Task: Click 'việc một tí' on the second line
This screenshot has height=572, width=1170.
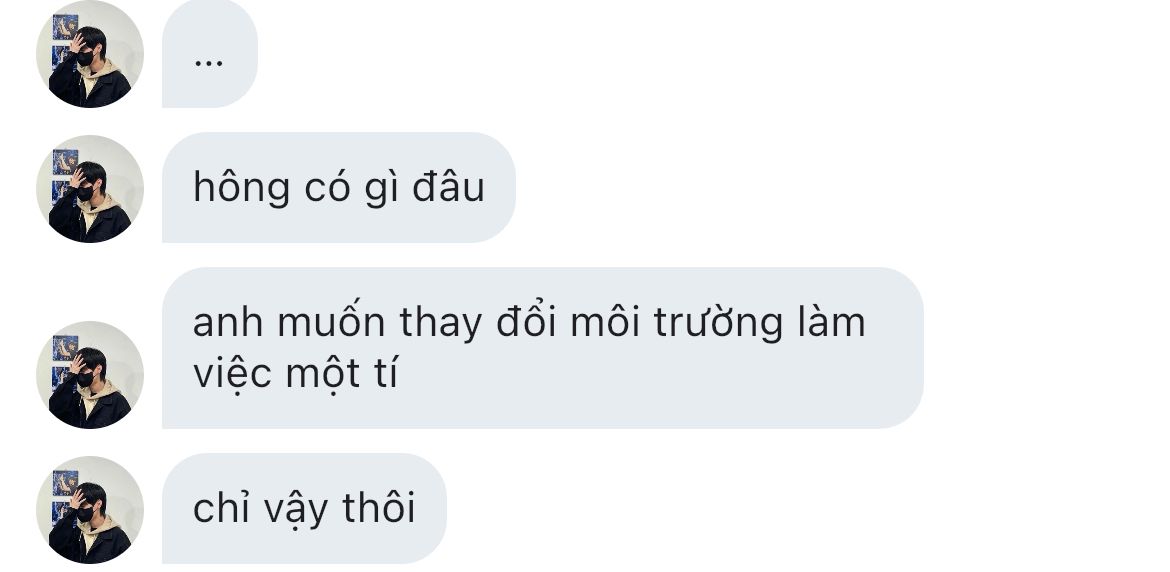Action: [295, 374]
